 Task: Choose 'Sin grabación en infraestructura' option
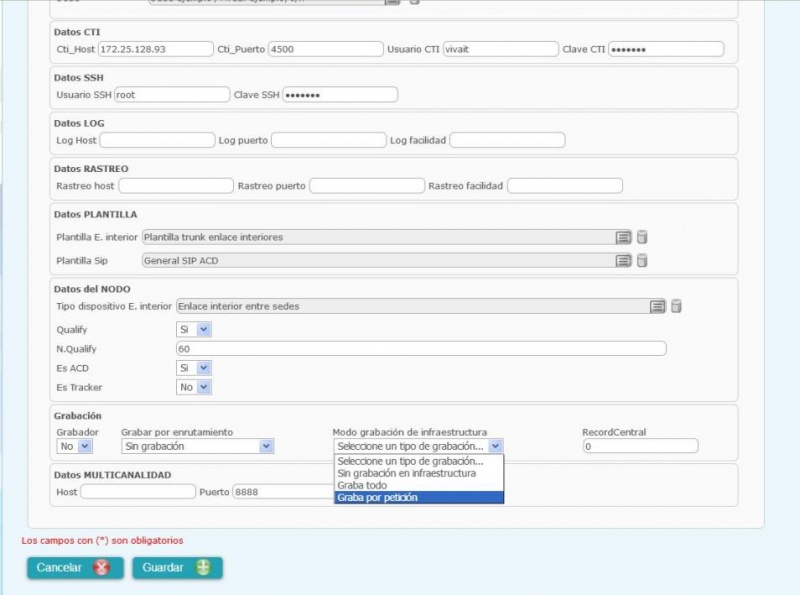click(419, 474)
